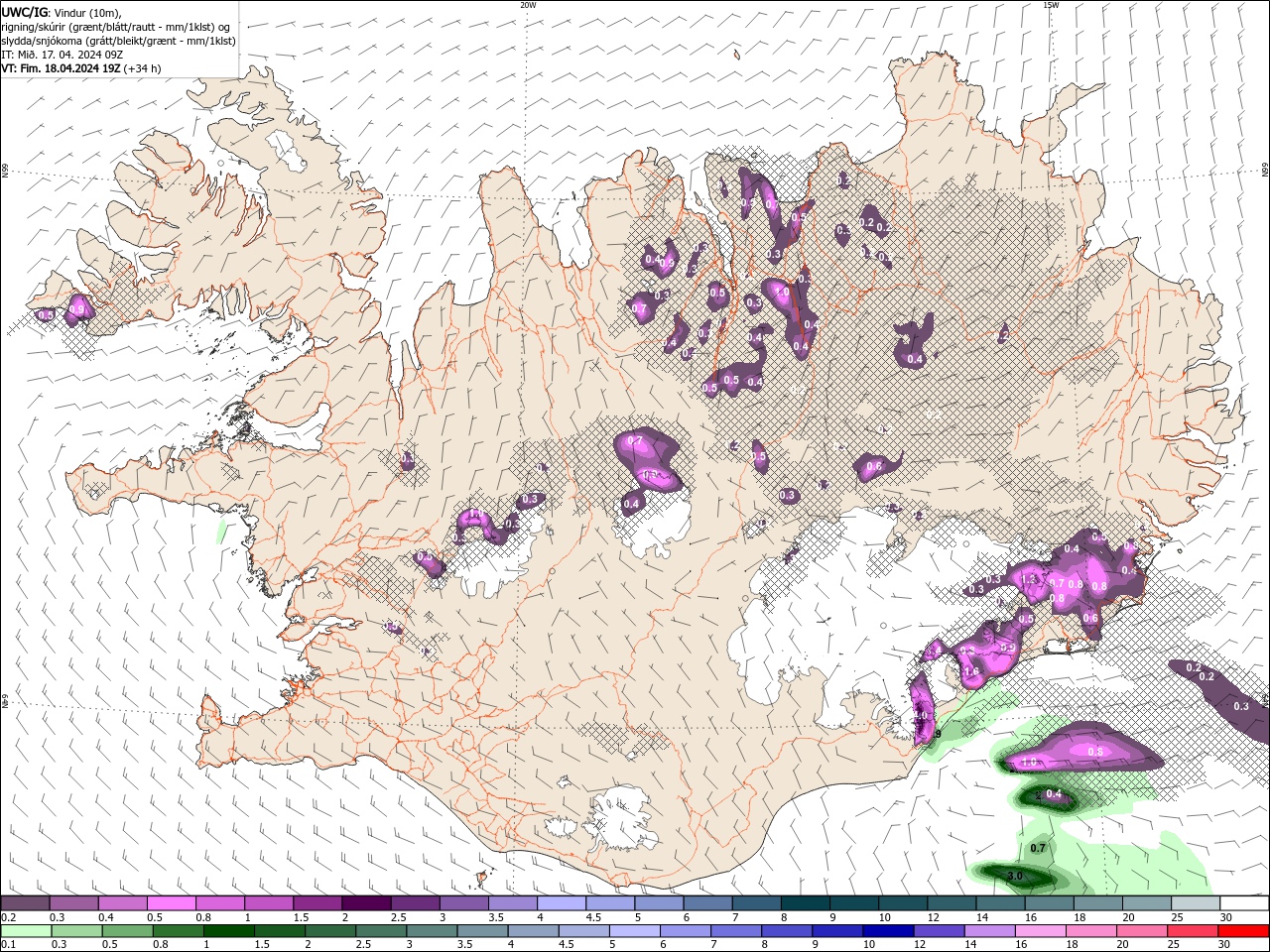Image resolution: width=1270 pixels, height=952 pixels.
Task: Select deep blue lower swatch starting at 10
Action: pyautogui.click(x=888, y=930)
